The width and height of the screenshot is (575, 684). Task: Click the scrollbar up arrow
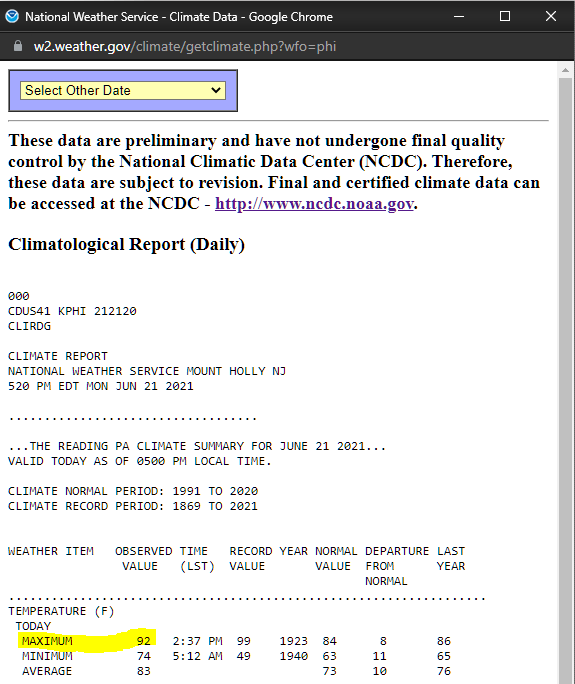pyautogui.click(x=565, y=70)
